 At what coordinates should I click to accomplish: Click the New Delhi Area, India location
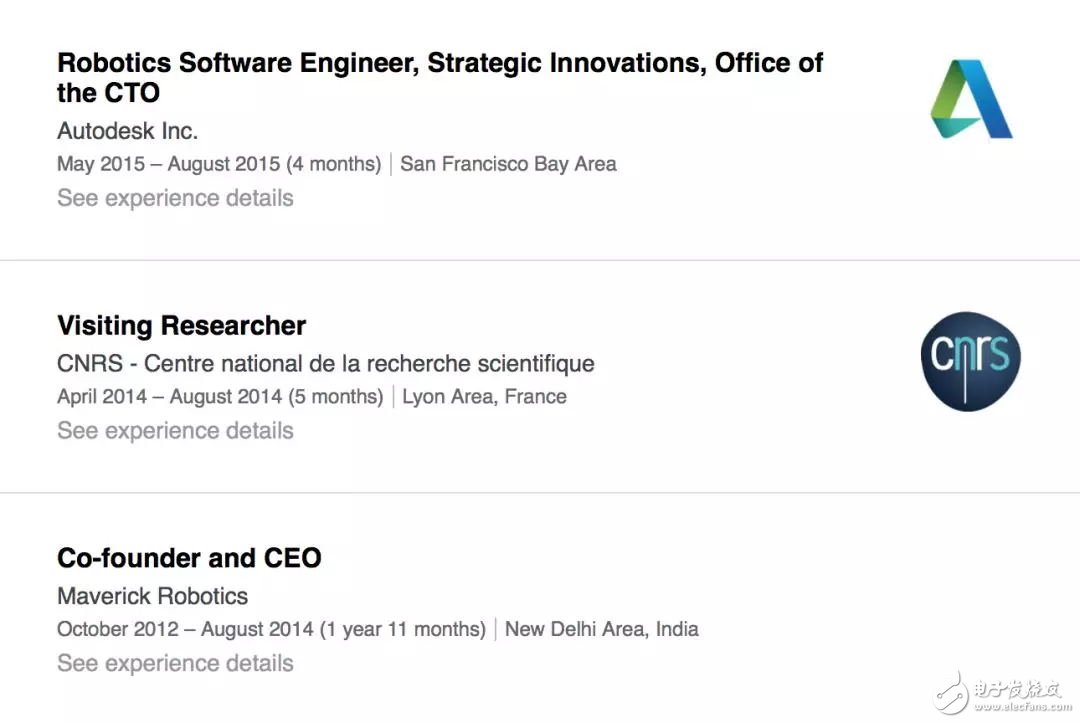pyautogui.click(x=601, y=629)
